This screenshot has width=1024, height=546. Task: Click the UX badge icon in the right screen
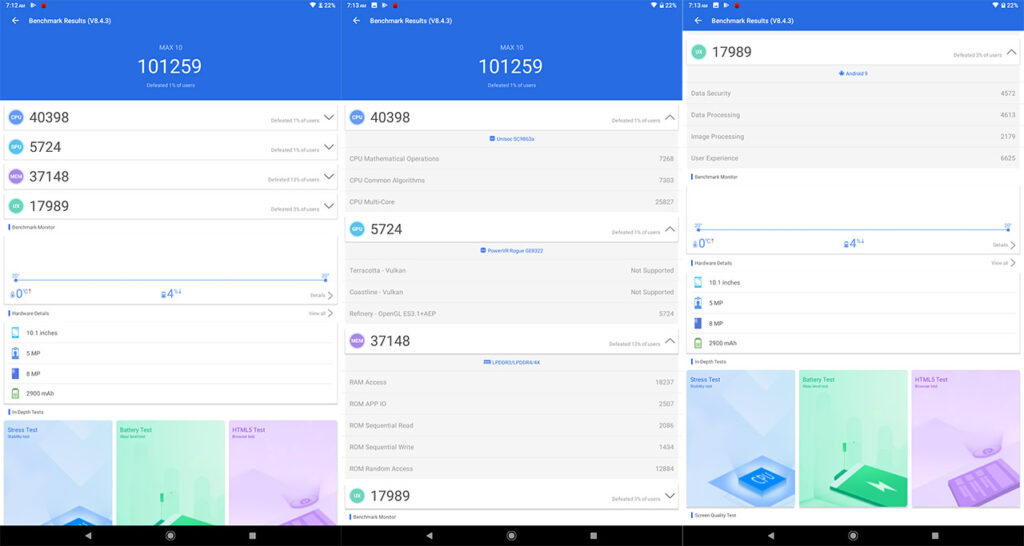[x=698, y=52]
